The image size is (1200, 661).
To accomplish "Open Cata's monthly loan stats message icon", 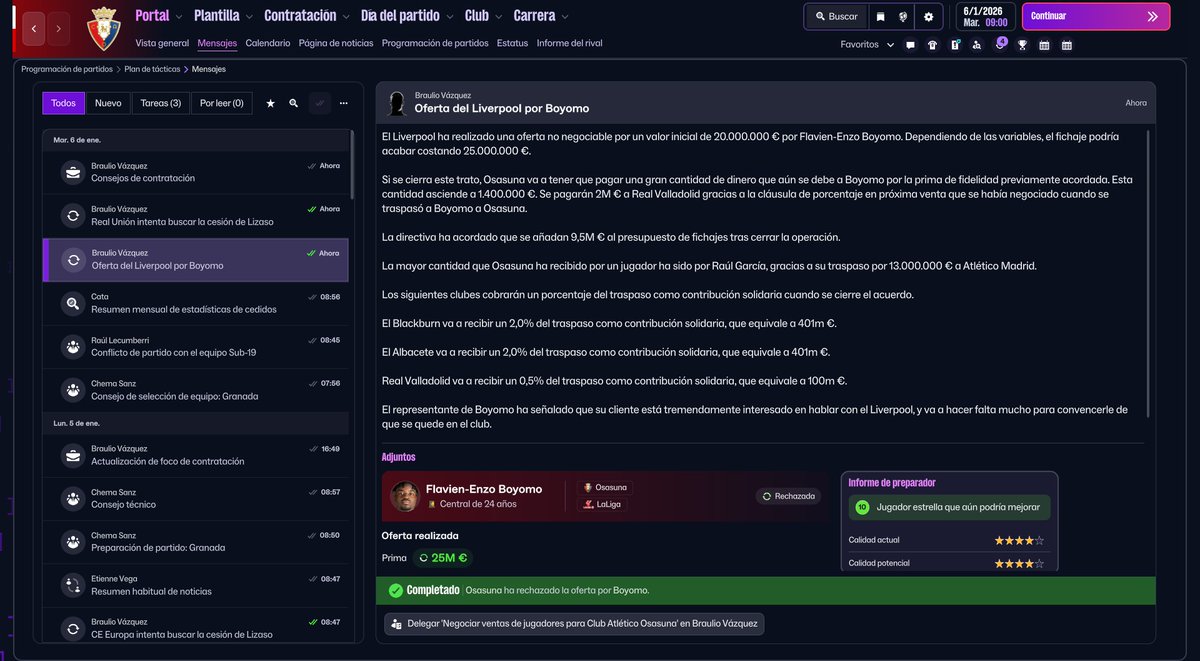I will click(73, 303).
